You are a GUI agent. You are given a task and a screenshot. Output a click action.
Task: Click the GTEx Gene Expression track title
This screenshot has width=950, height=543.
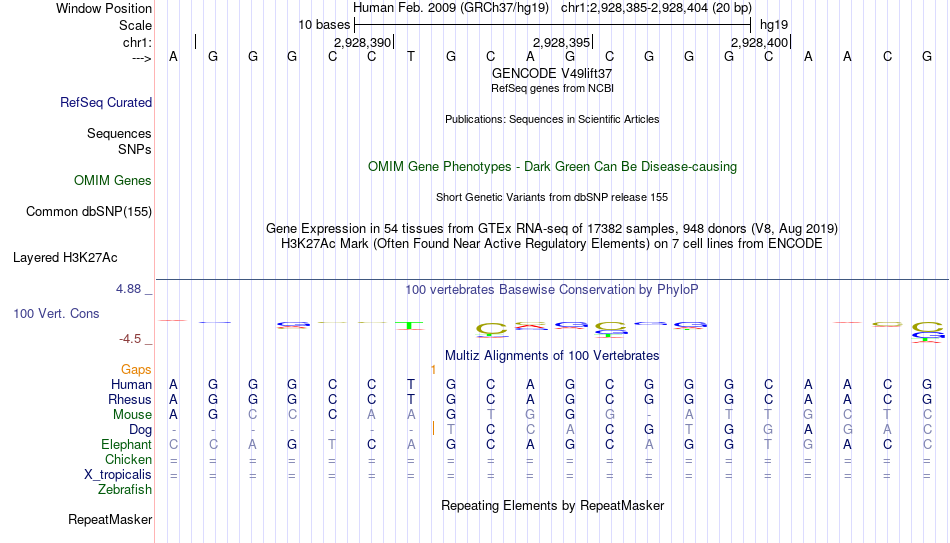click(552, 228)
